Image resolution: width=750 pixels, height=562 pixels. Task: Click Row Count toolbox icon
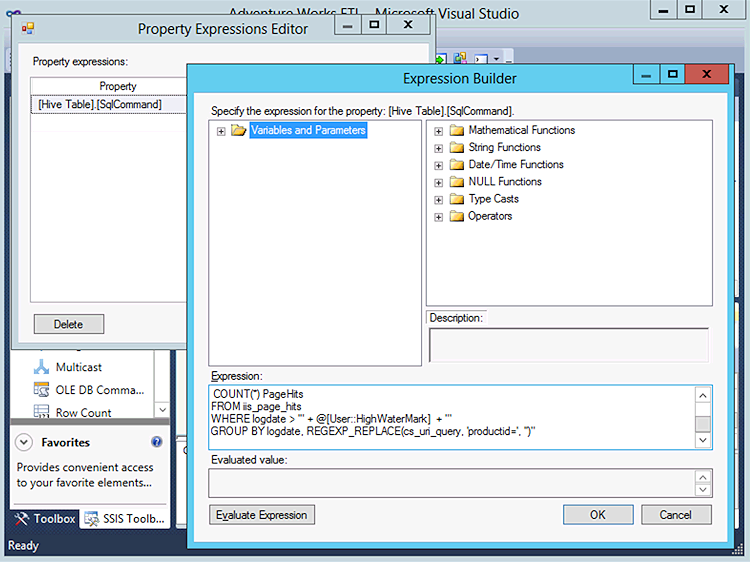click(x=42, y=412)
